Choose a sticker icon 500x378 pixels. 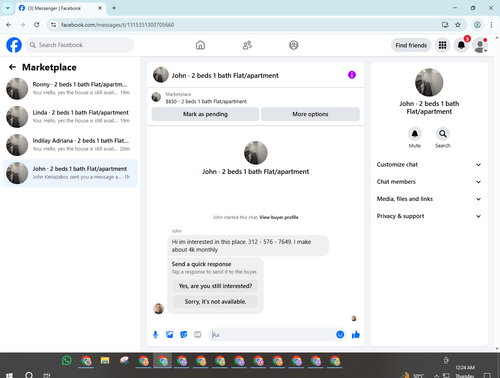pyautogui.click(x=184, y=334)
